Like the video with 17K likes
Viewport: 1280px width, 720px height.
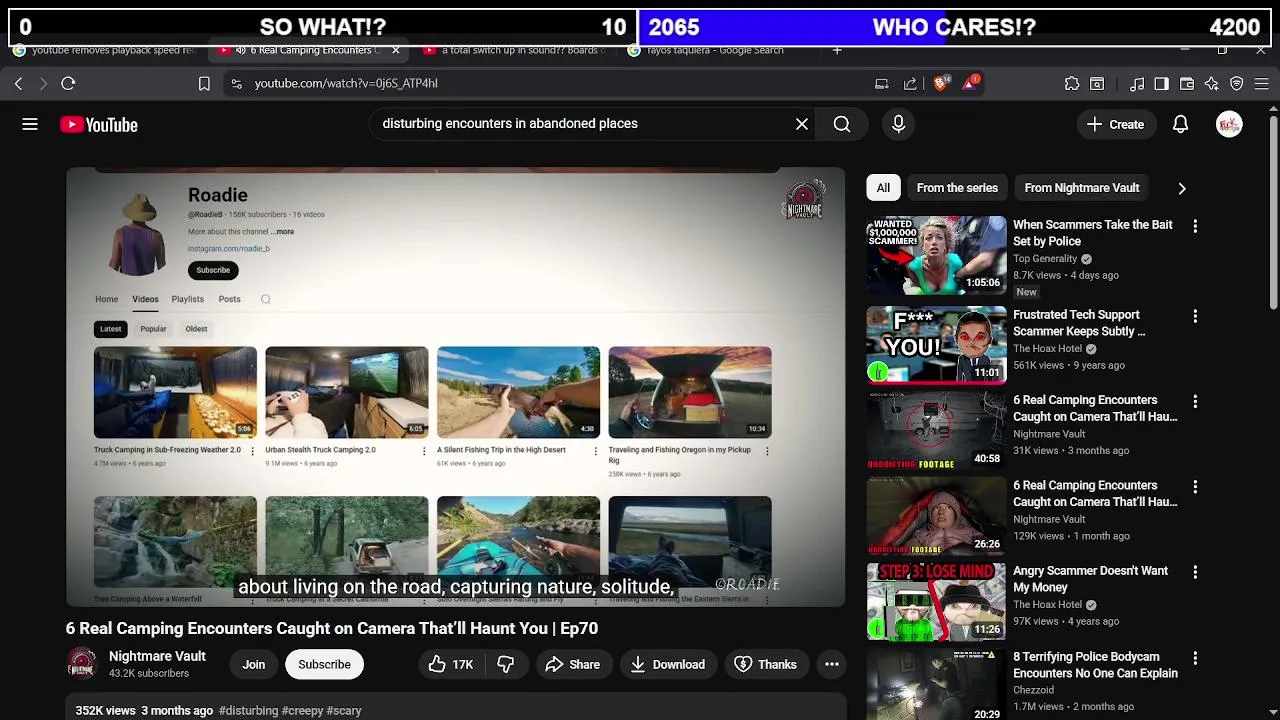tap(451, 664)
